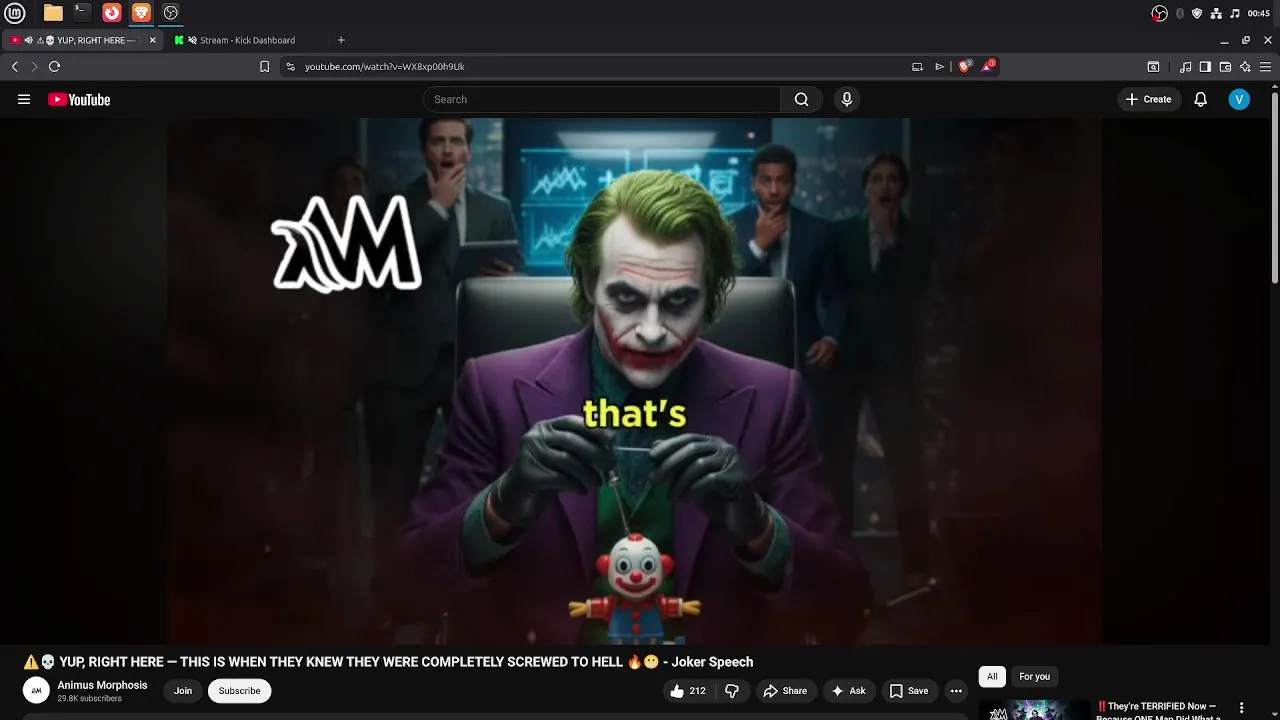The height and width of the screenshot is (720, 1280).
Task: Save video to a playlist
Action: click(x=909, y=690)
